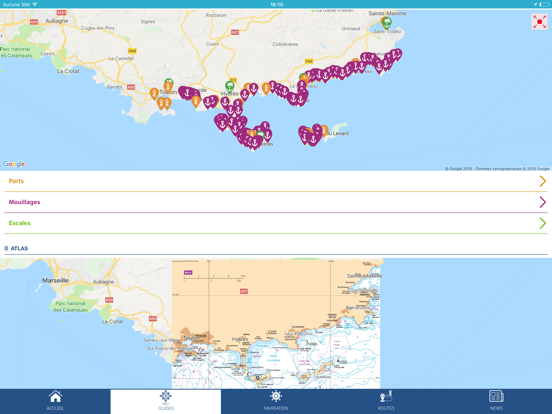Select the green escale marker at Hyères

pos(230,87)
